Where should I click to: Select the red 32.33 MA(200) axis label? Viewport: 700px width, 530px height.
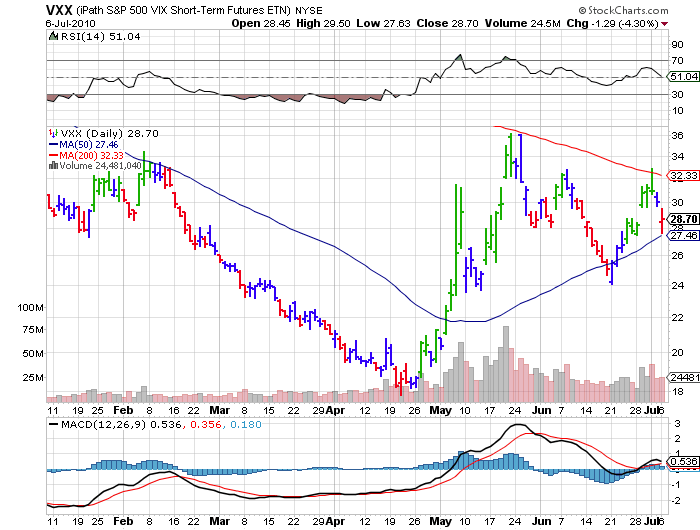[683, 175]
